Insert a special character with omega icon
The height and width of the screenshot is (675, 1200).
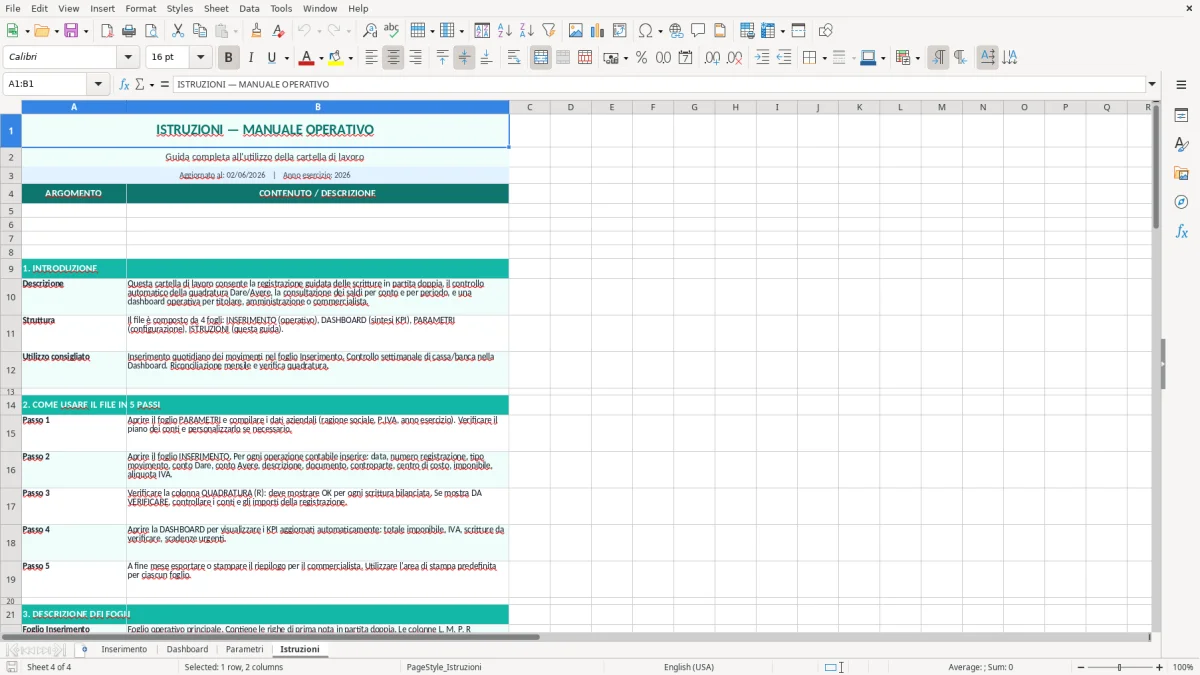646,31
